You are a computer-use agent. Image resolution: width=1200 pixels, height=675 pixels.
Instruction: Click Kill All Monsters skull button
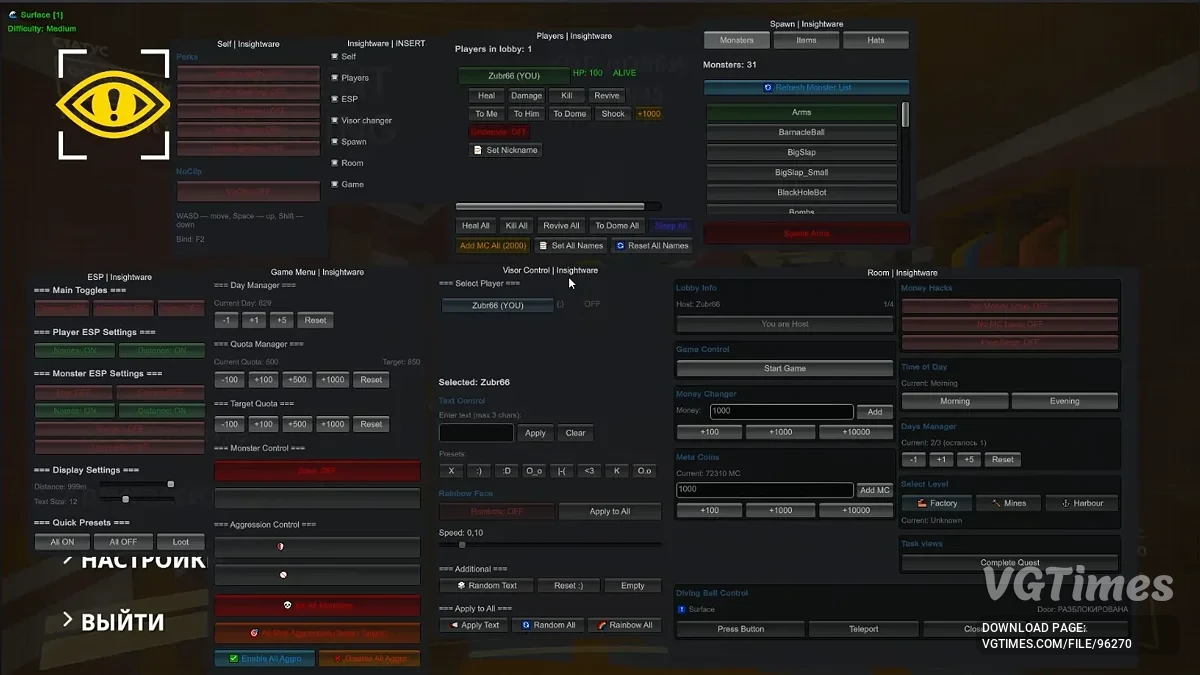point(317,606)
